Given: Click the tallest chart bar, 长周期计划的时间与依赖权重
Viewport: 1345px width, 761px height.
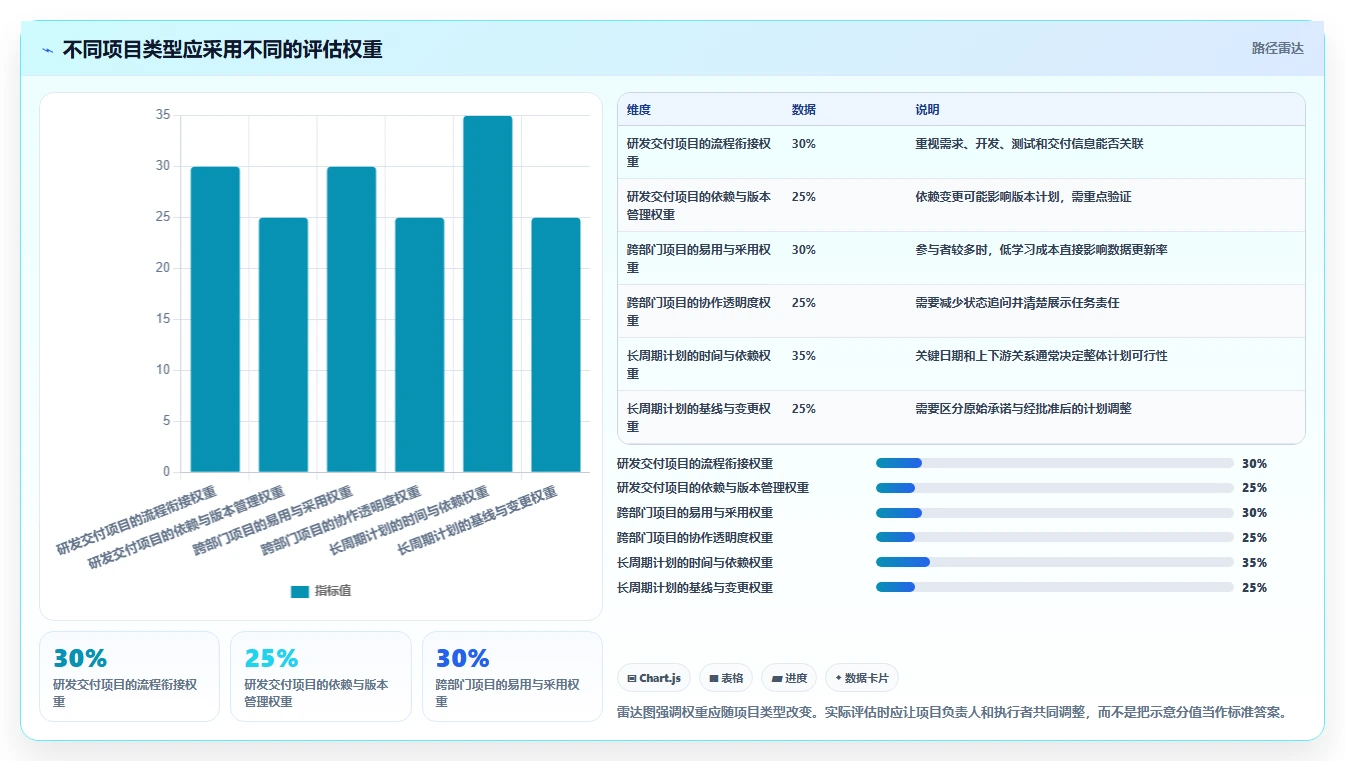Looking at the screenshot, I should click(x=488, y=294).
